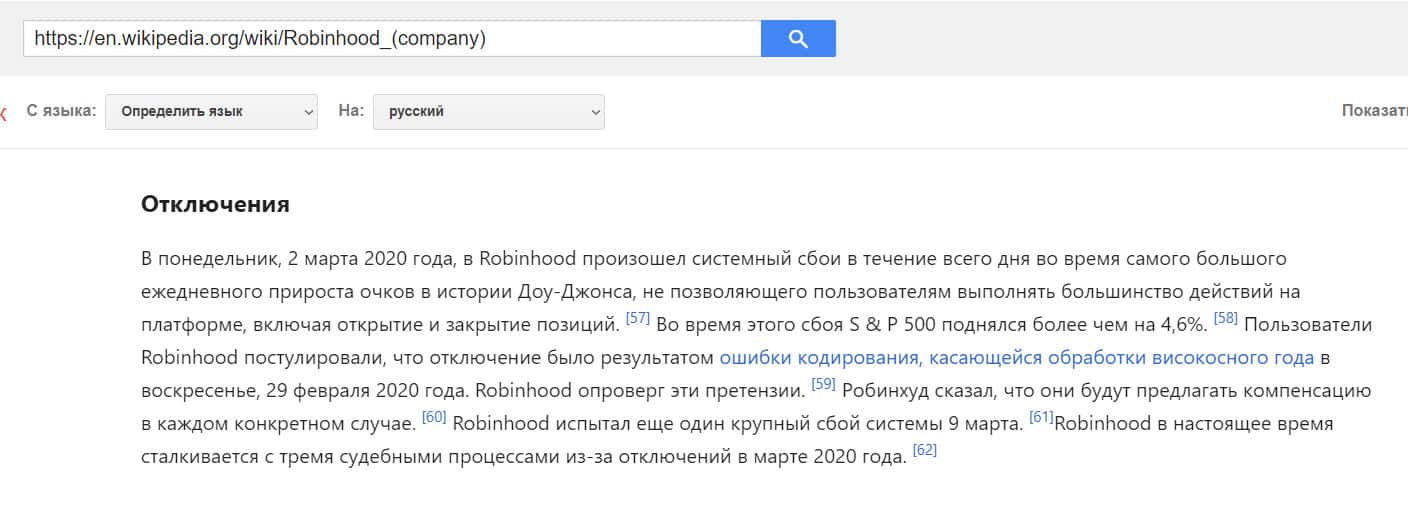
Task: Click the 'Показать' option at right
Action: [1374, 111]
